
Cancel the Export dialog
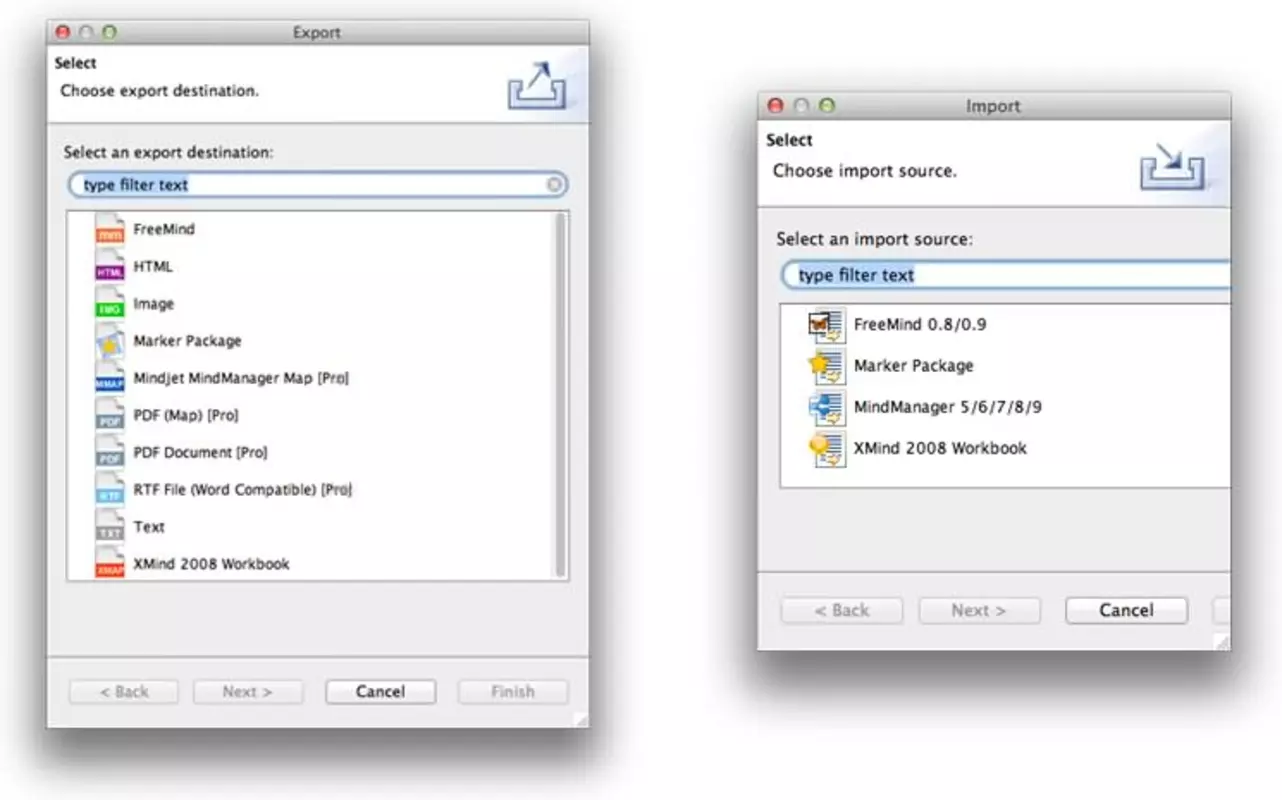380,692
